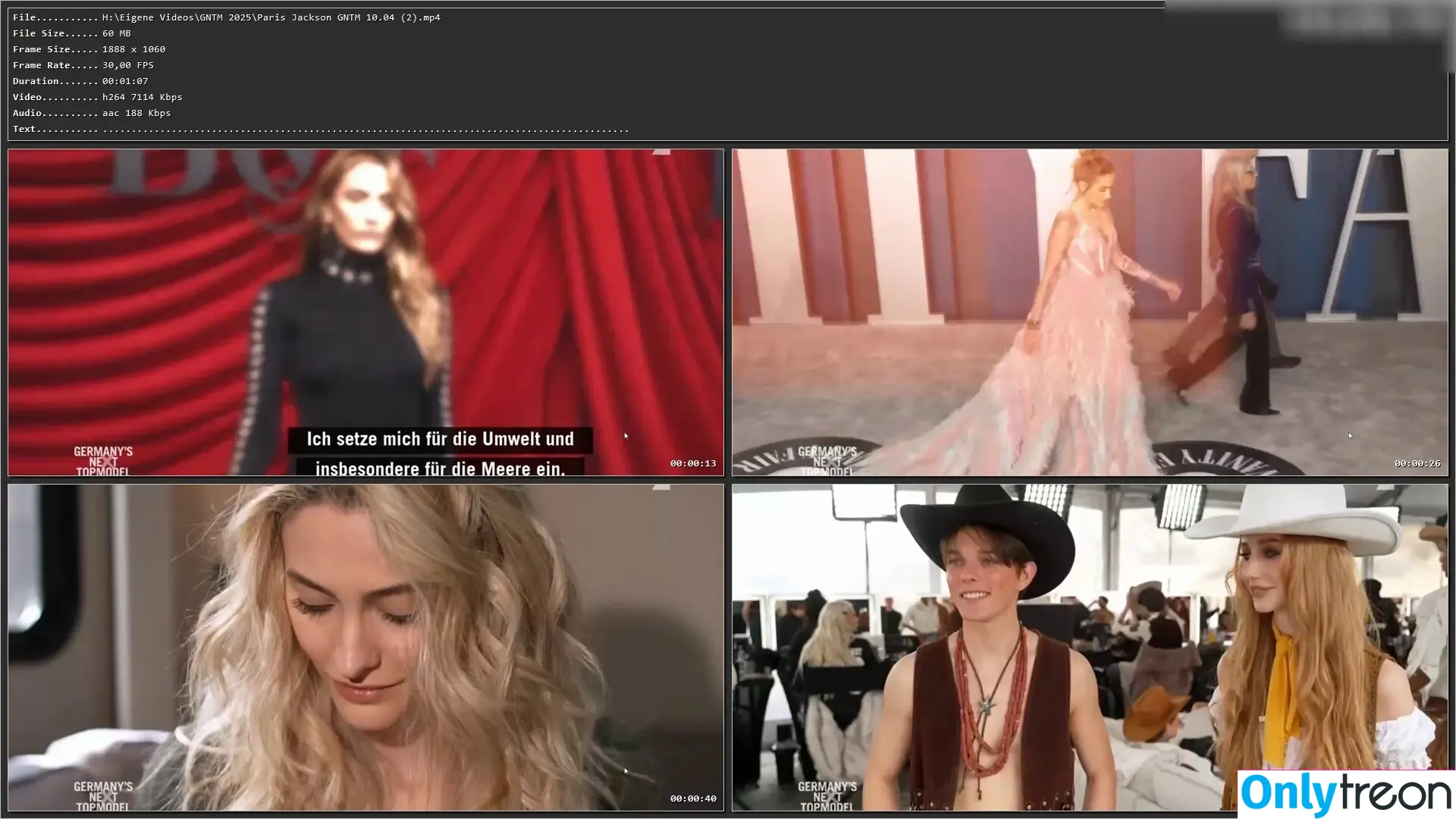Click the Frame Size value 1888 x 1060
Screen dimensions: 1456x819
[x=133, y=49]
